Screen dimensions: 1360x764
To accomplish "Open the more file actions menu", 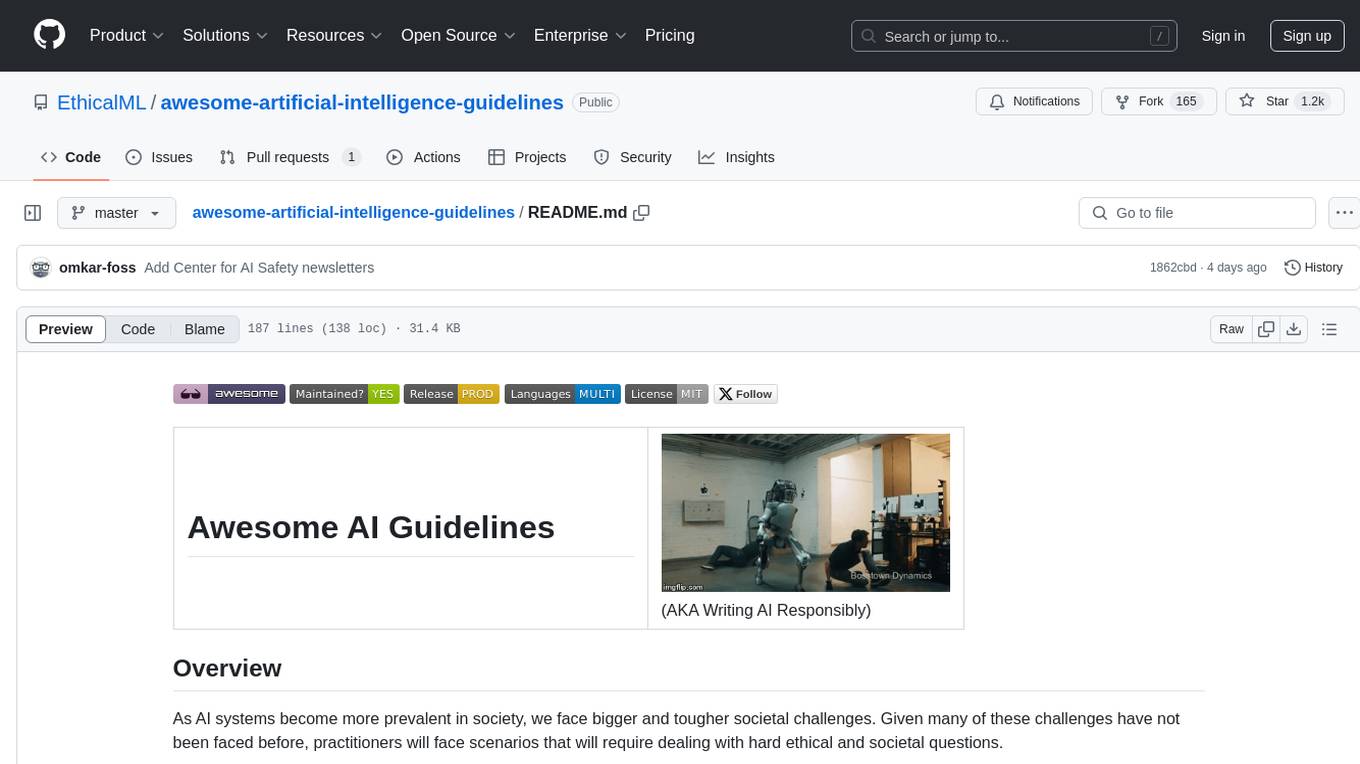I will tap(1343, 213).
